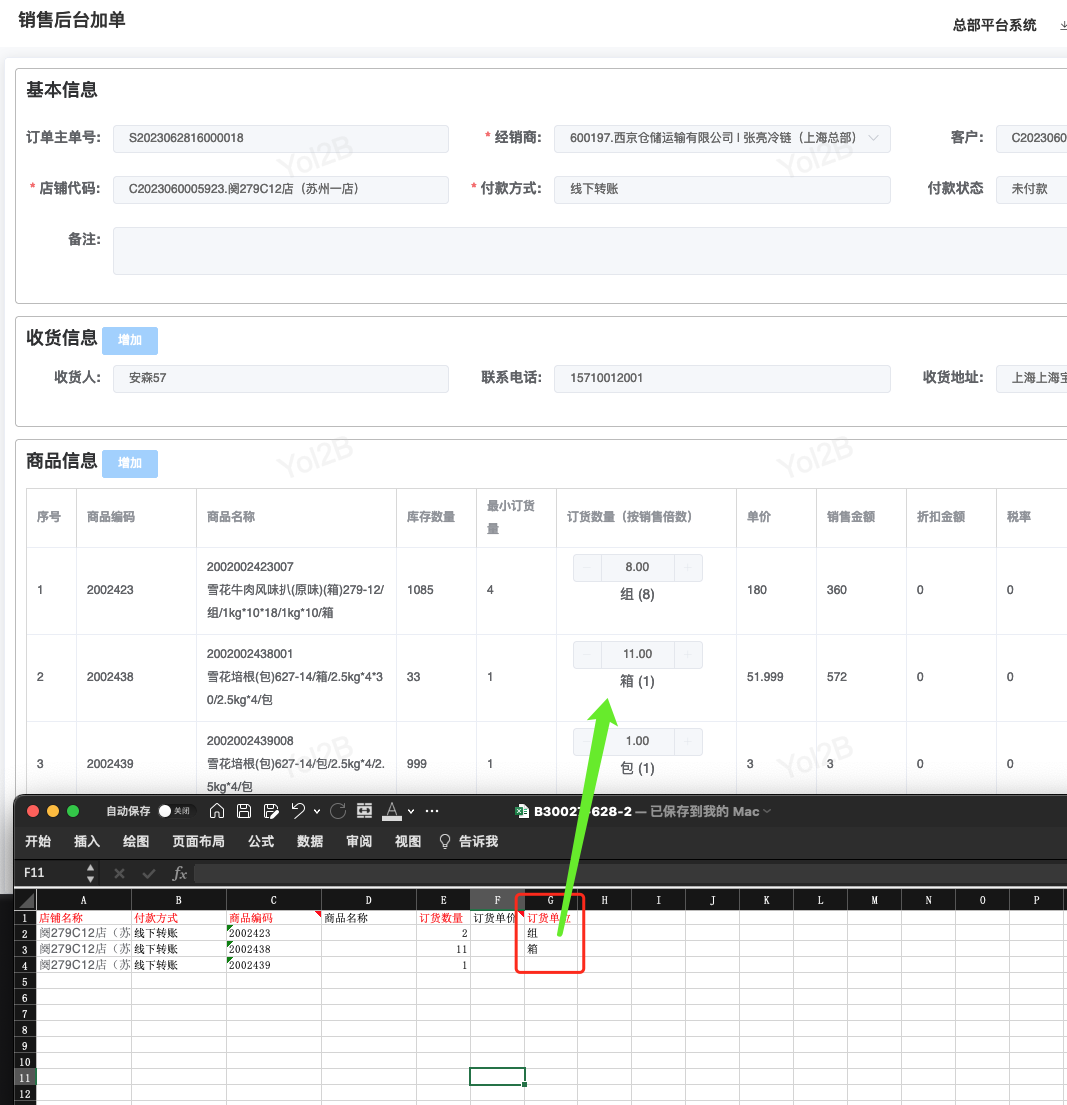The height and width of the screenshot is (1105, 1067).
Task: Switch to the 页面布局 ribbon tab
Action: (198, 842)
